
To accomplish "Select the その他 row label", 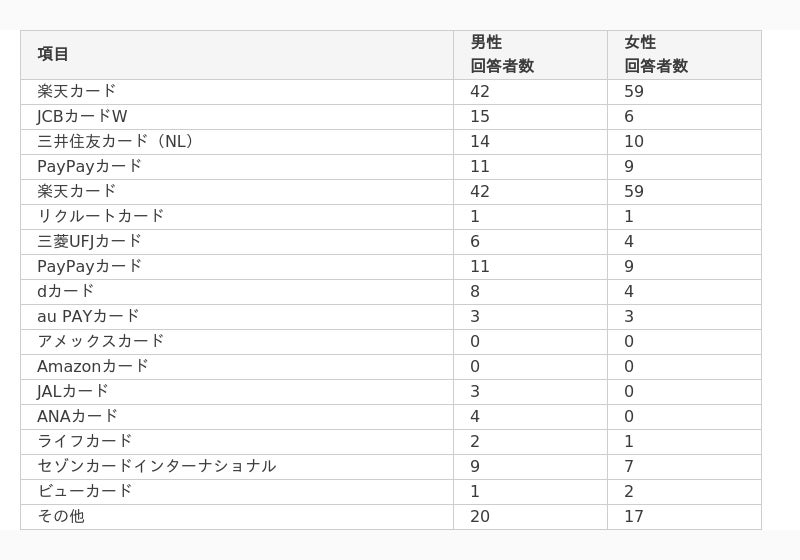I will coord(61,516).
